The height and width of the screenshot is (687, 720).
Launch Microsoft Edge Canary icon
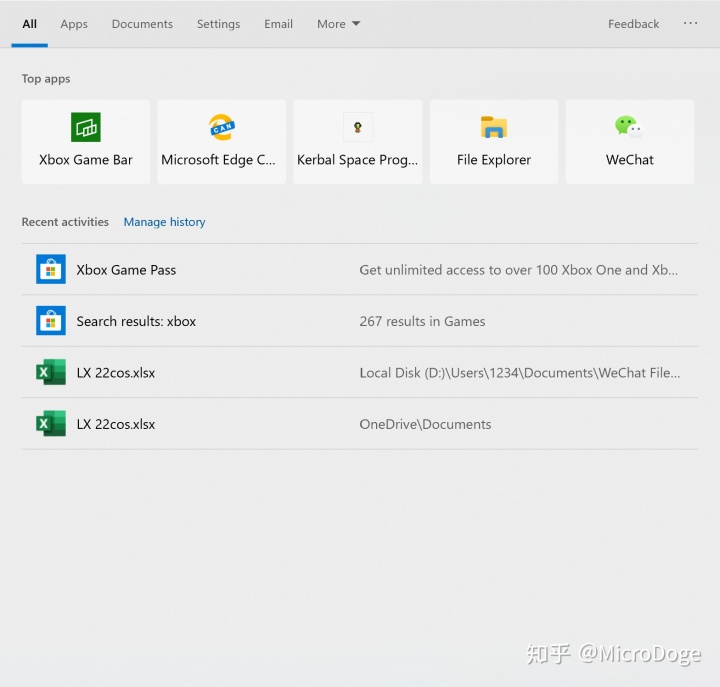[x=222, y=127]
